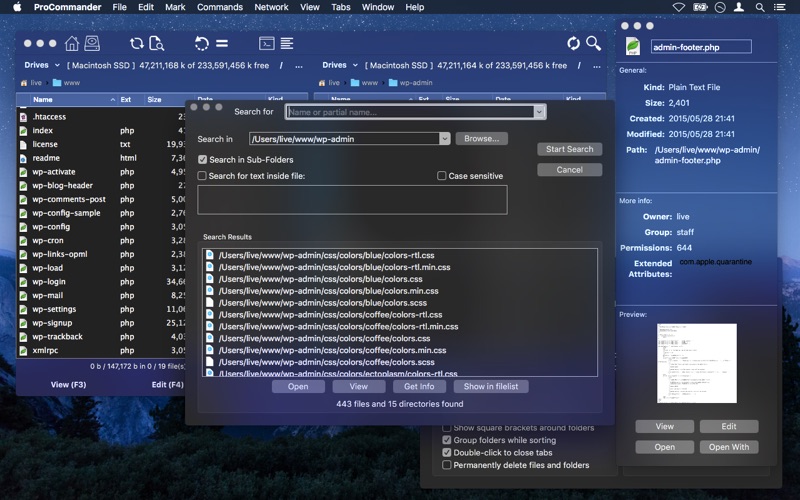The width and height of the screenshot is (800, 500).
Task: Open the file preview magnifier icon
Action: point(157,43)
